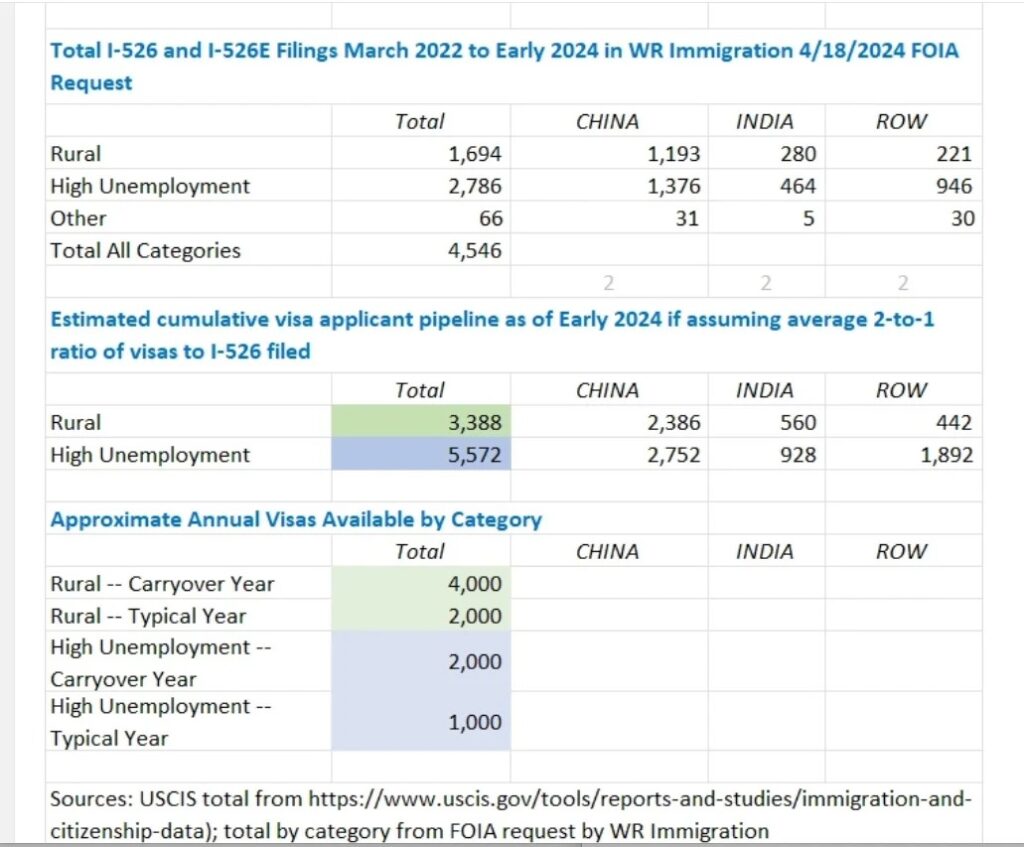Screen dimensions: 1024x847
Task: Click India High Unemployment pipeline value 928
Action: tap(798, 455)
